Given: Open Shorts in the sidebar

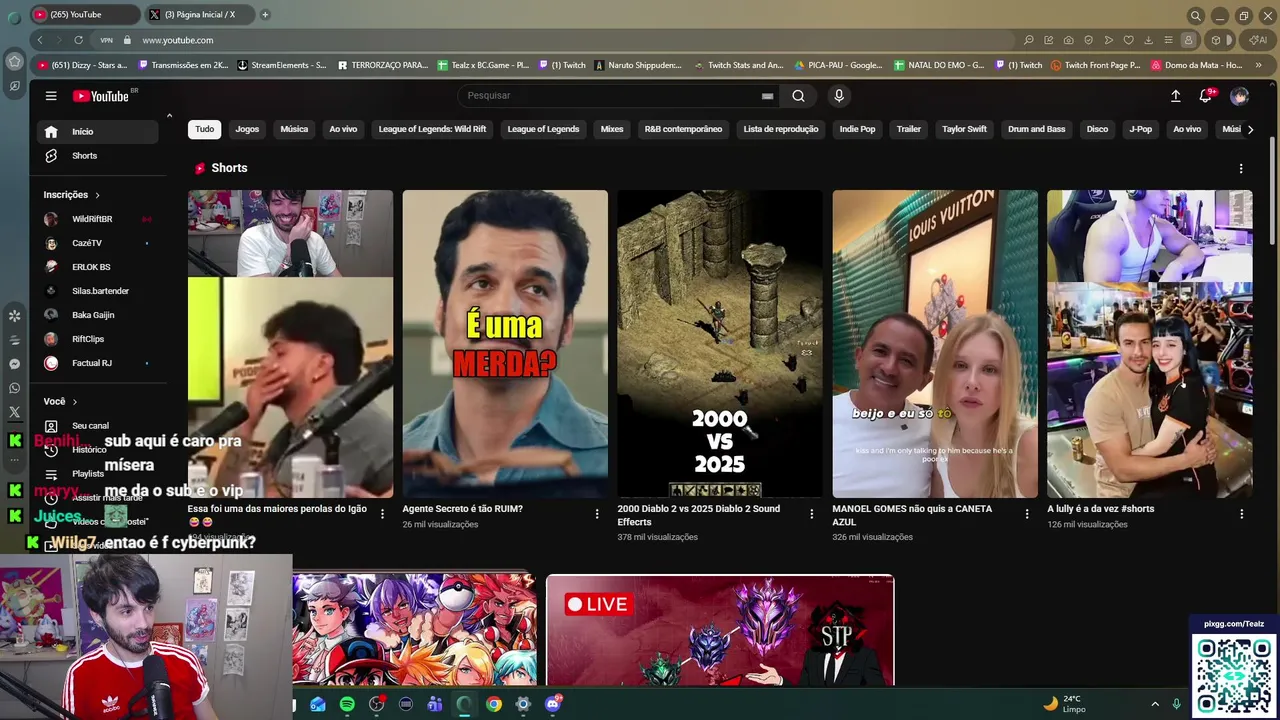Looking at the screenshot, I should [99, 156].
